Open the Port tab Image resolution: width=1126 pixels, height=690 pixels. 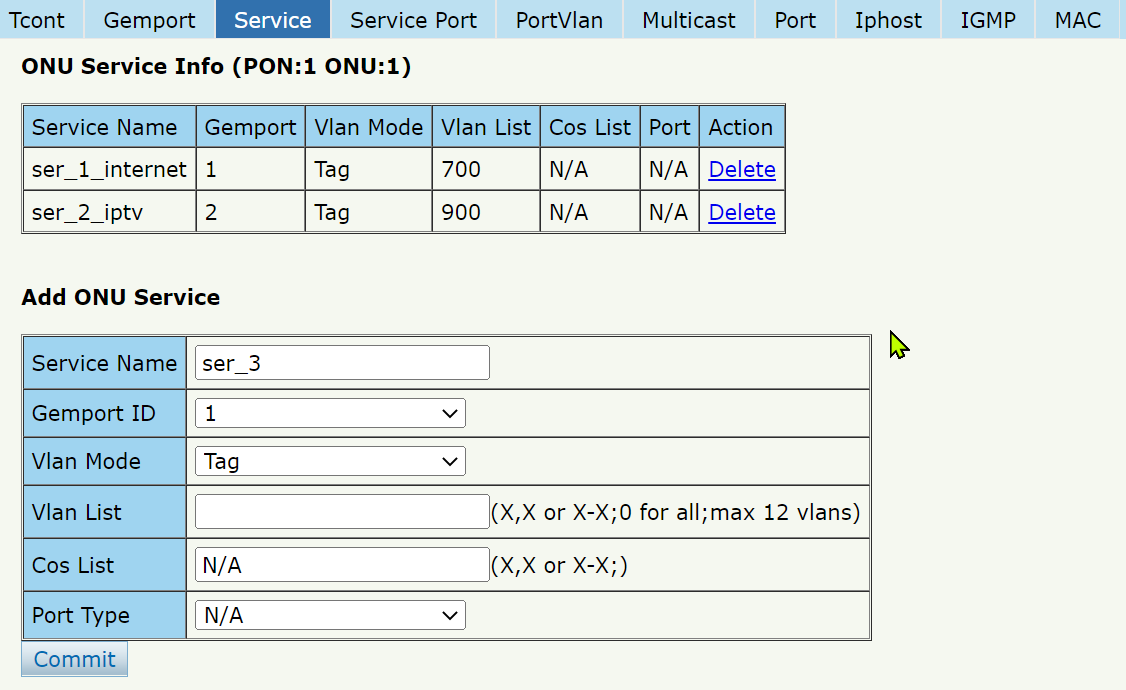795,20
